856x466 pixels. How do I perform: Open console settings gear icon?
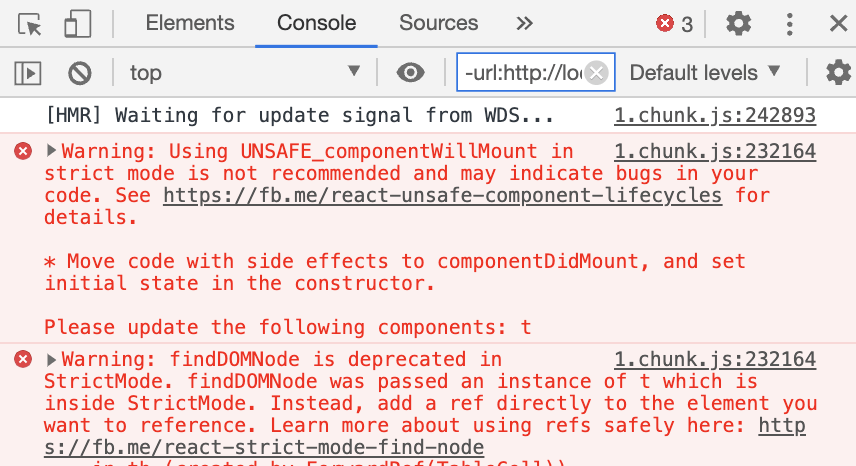click(x=838, y=72)
